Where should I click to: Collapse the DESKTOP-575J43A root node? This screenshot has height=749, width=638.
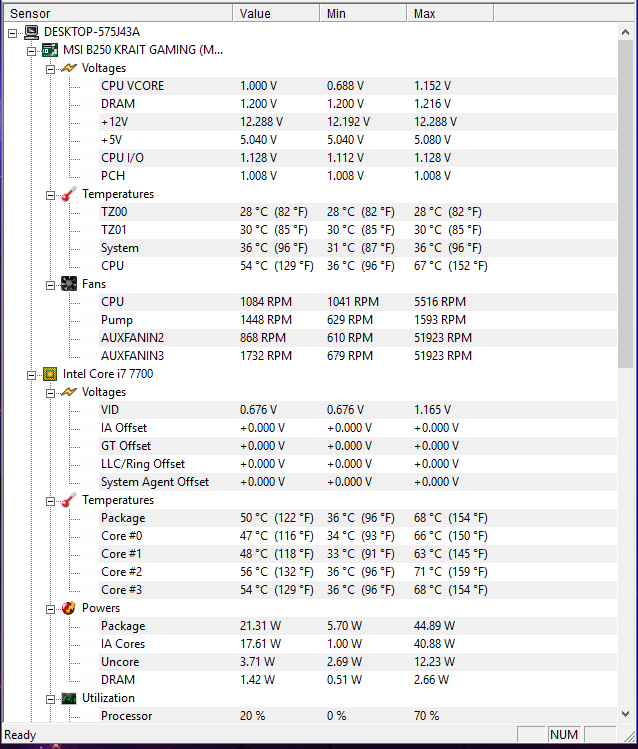13,33
